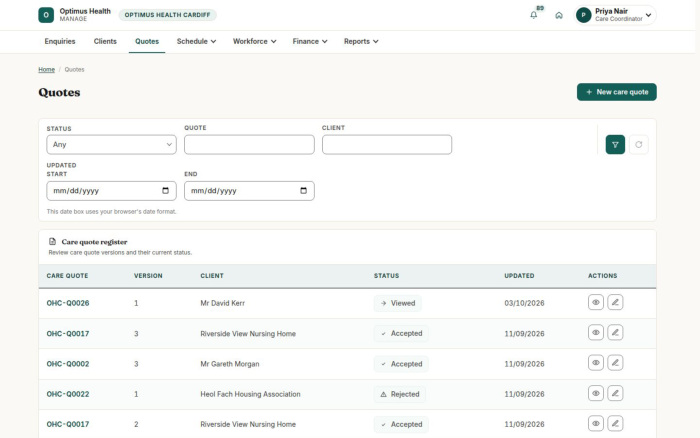Follow the Home breadcrumb link
The image size is (700, 438).
46,70
